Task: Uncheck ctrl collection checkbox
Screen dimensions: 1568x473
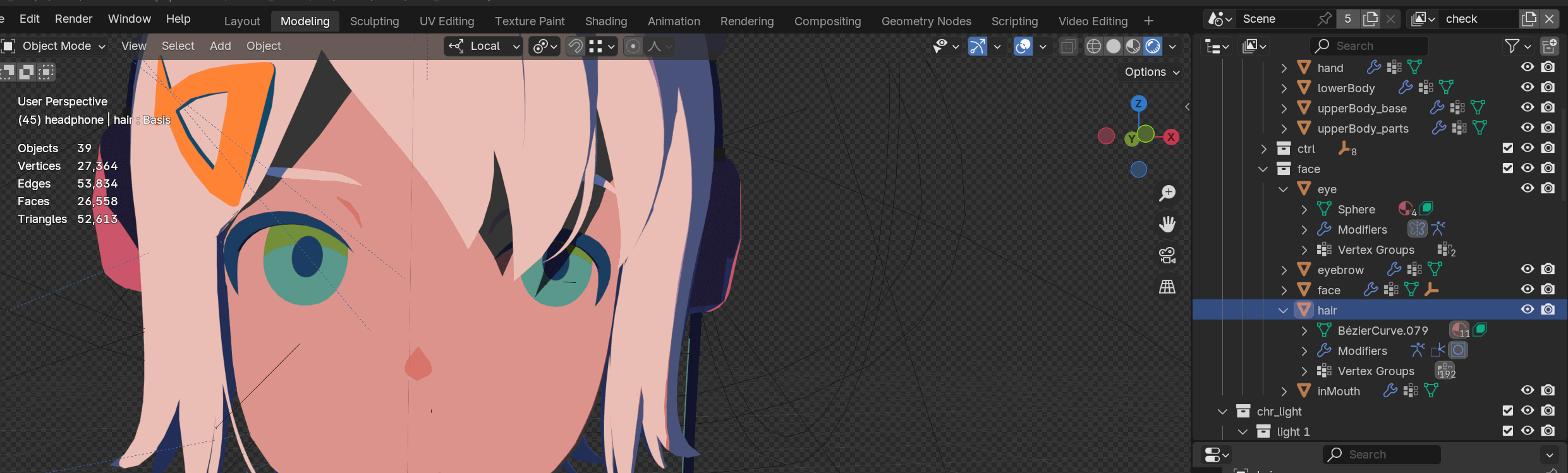Action: coord(1507,148)
